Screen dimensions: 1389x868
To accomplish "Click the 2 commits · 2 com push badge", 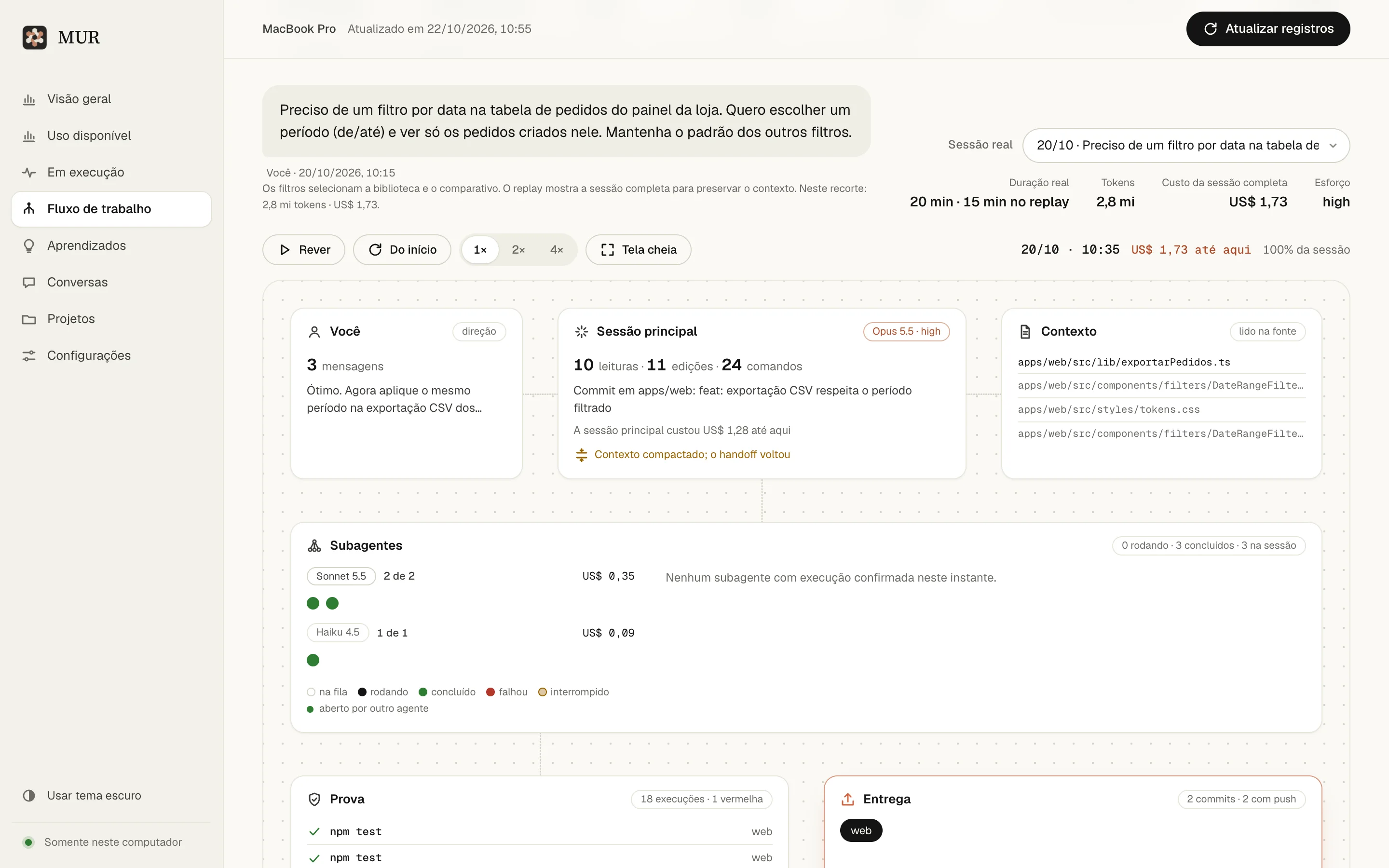I will point(1241,799).
